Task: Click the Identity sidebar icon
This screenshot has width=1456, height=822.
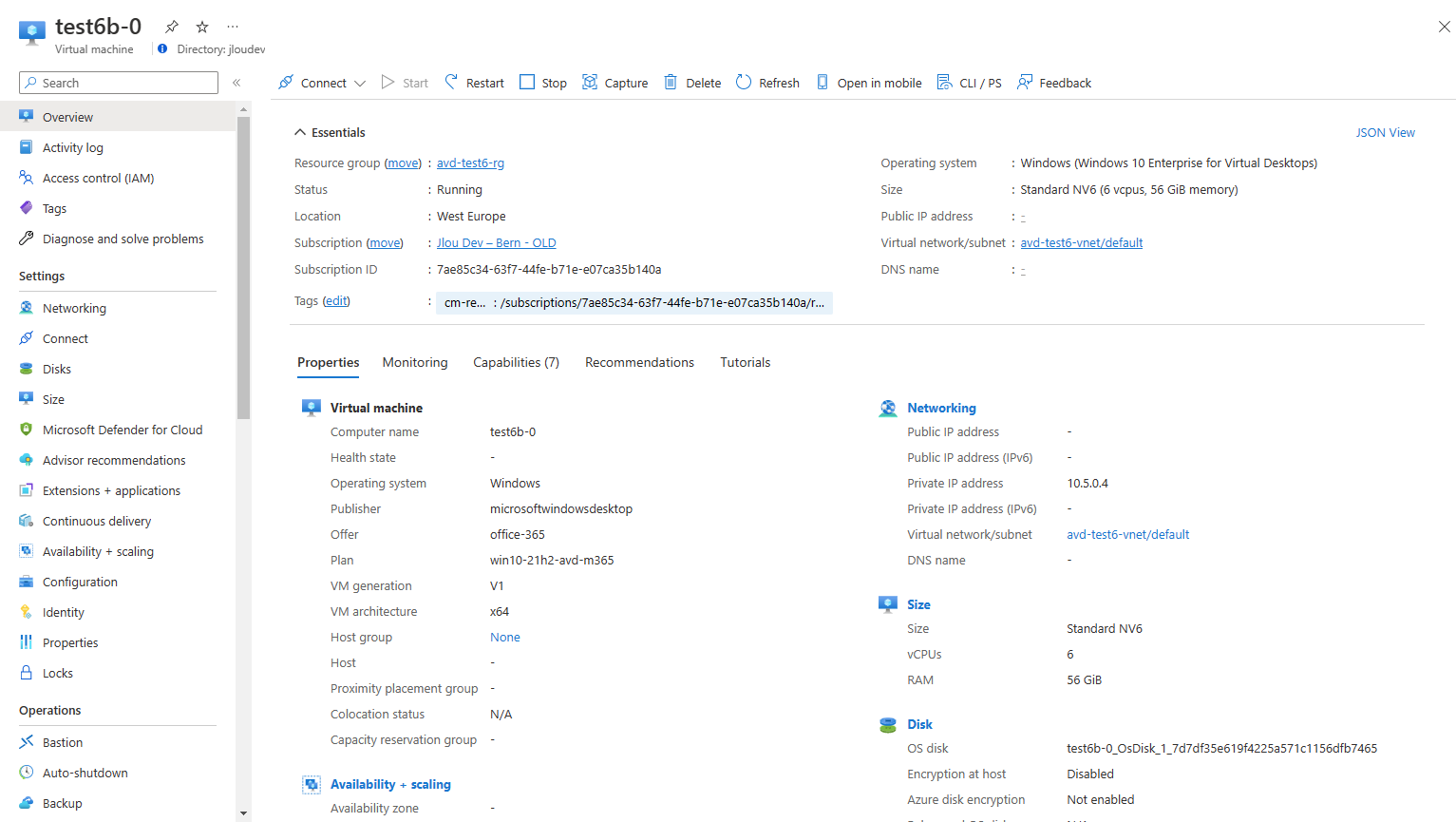Action: click(x=27, y=612)
